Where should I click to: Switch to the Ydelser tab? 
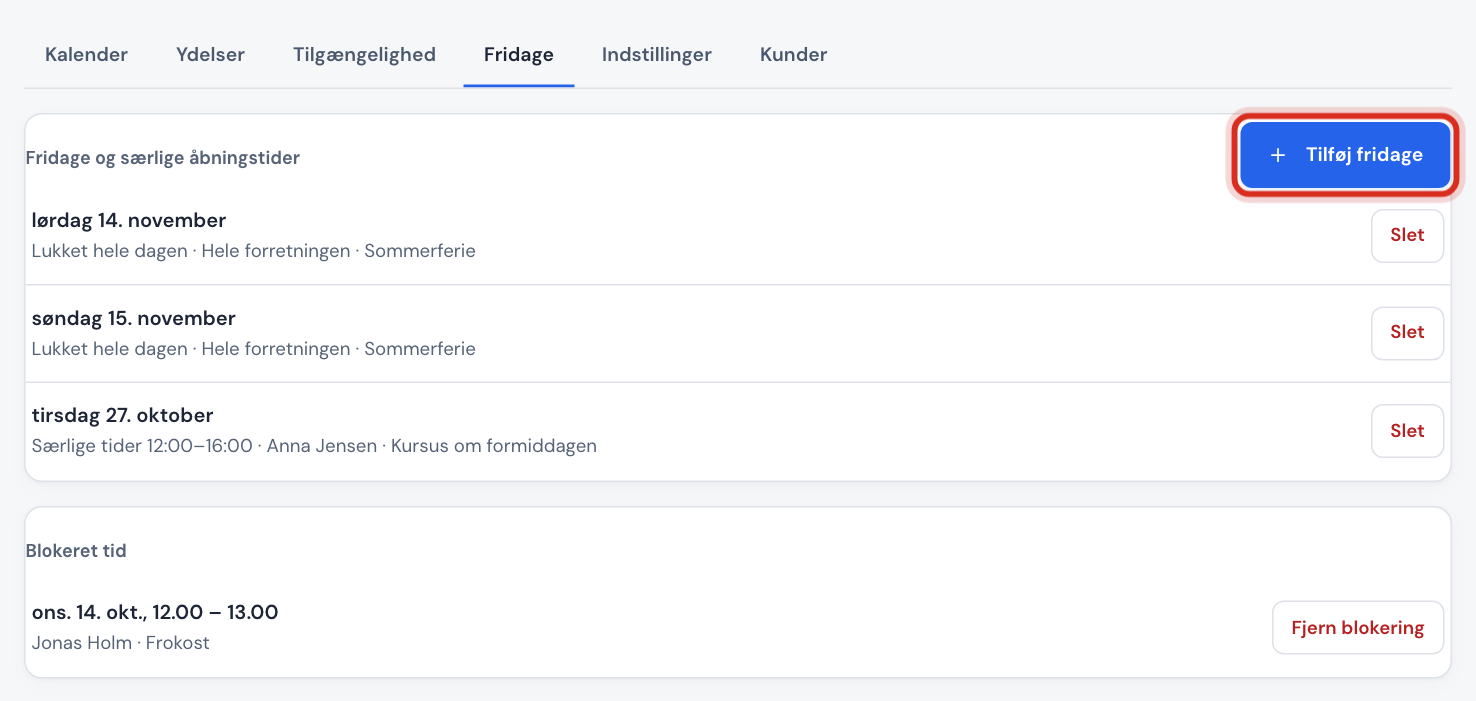(x=210, y=55)
